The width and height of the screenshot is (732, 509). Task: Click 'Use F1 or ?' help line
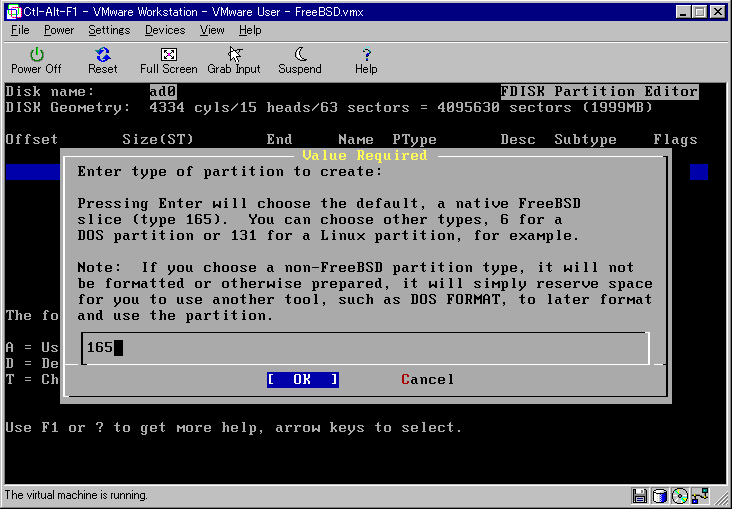point(234,428)
